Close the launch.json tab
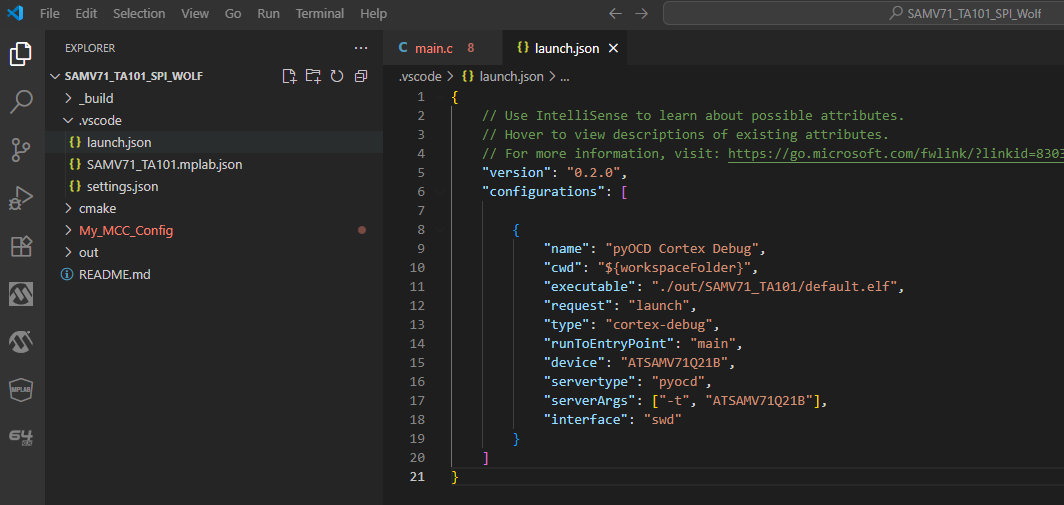The image size is (1064, 505). (614, 48)
